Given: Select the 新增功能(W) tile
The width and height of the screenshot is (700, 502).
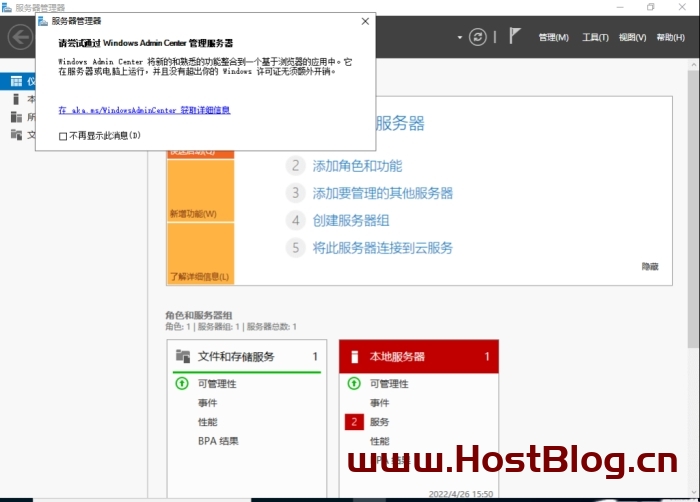Looking at the screenshot, I should click(x=200, y=190).
